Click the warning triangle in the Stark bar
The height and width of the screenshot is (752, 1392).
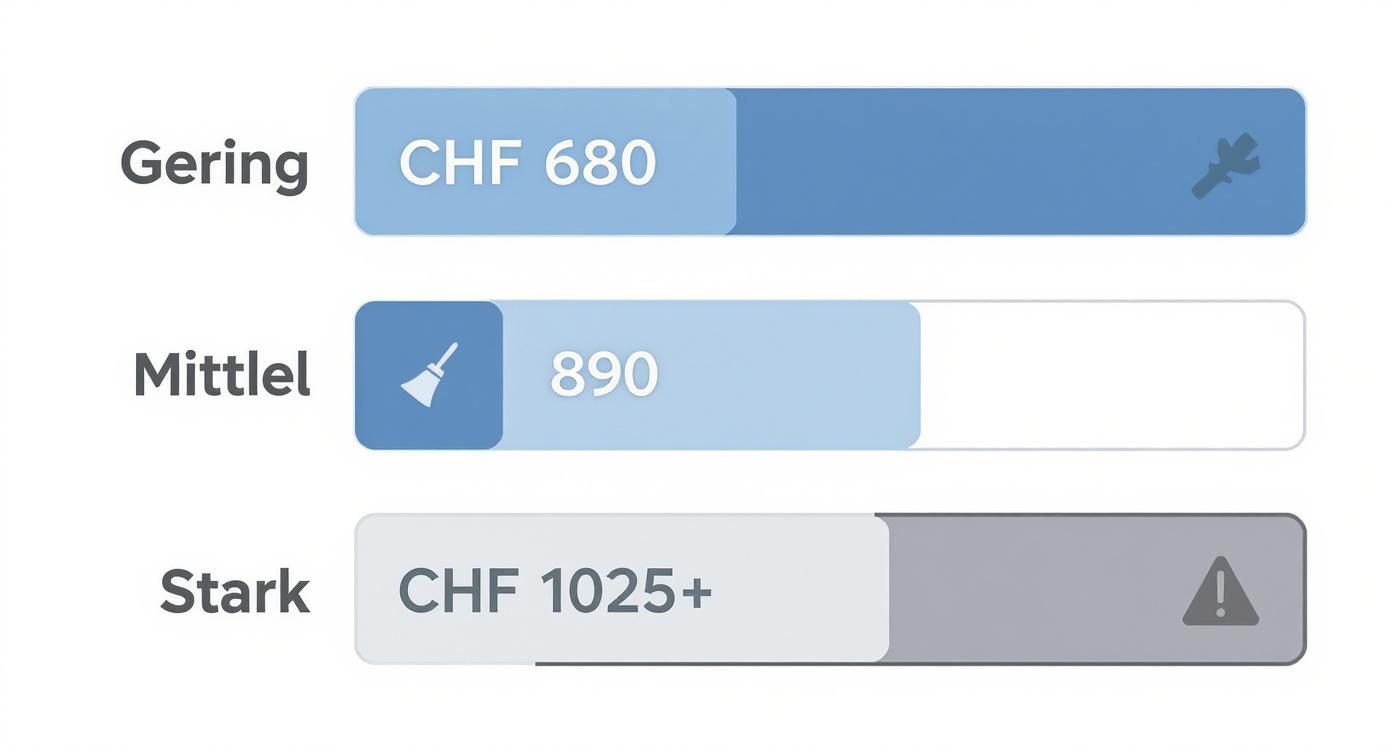tap(1220, 592)
